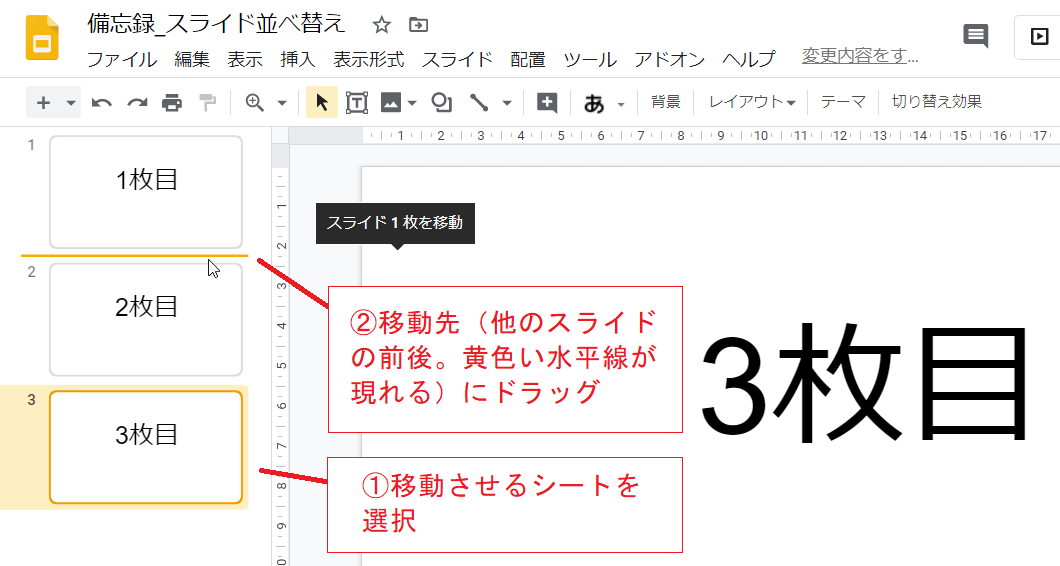Open the レイアウト dropdown

752,102
